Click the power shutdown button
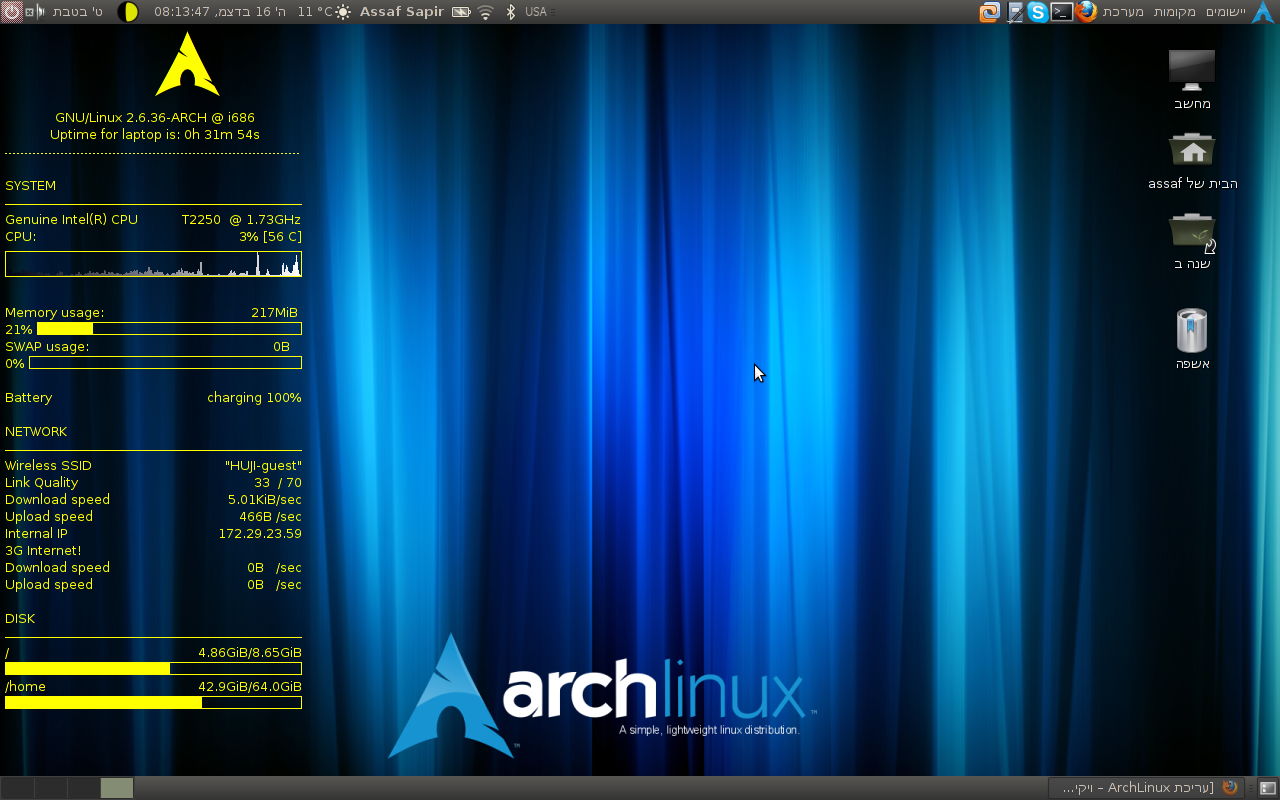Image resolution: width=1280 pixels, height=800 pixels. (x=11, y=12)
